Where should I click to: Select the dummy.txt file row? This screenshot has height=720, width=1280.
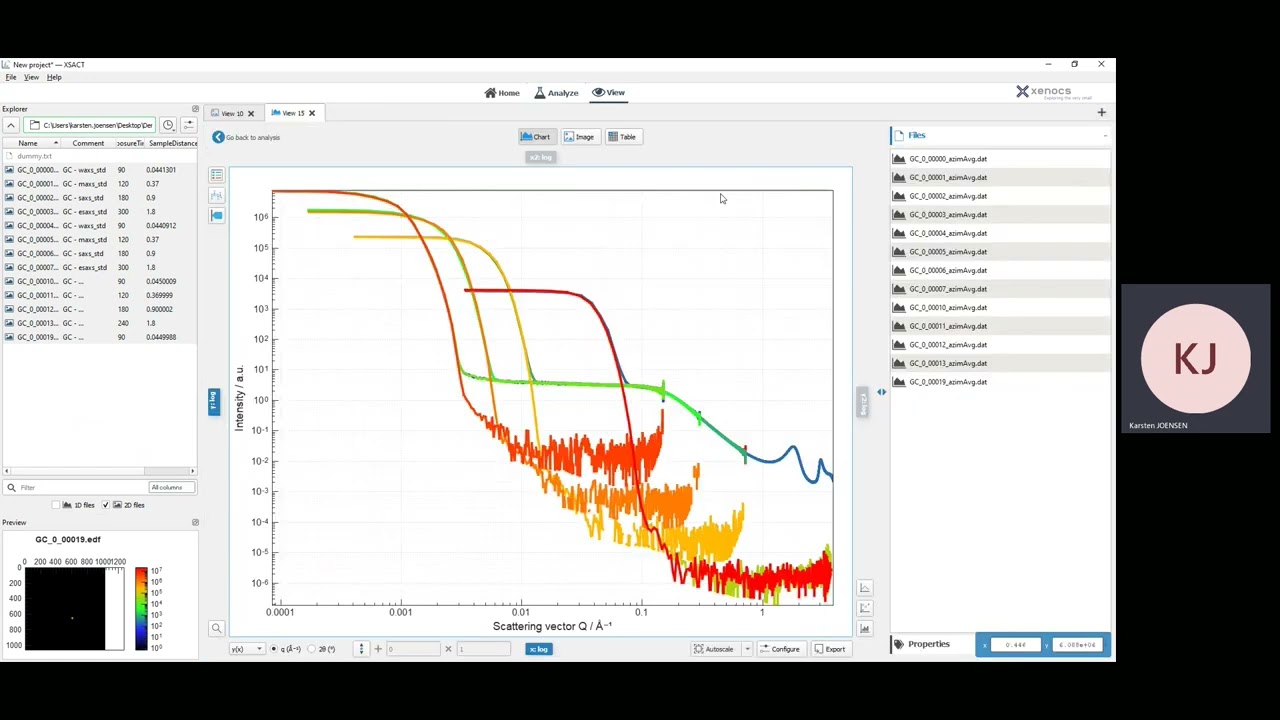[98, 156]
